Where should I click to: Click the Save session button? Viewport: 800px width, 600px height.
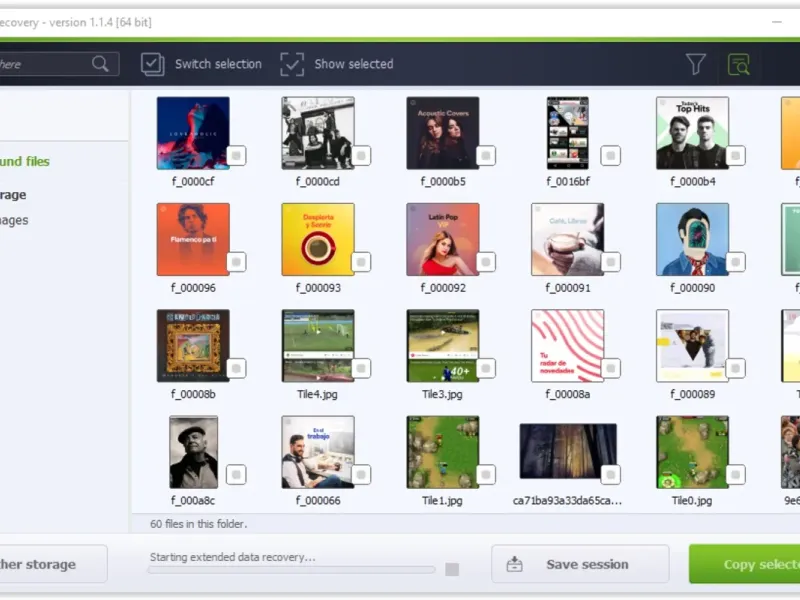(580, 564)
